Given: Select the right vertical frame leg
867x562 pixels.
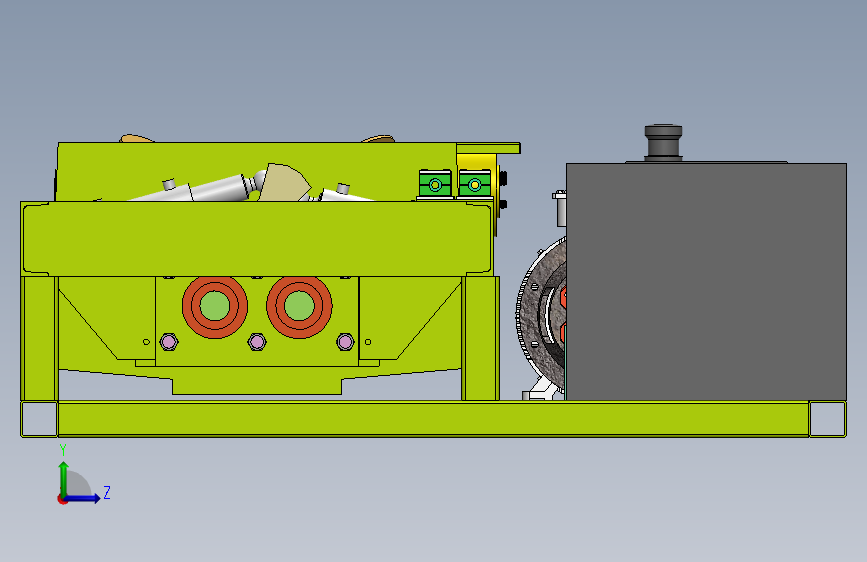Looking at the screenshot, I should (480, 338).
